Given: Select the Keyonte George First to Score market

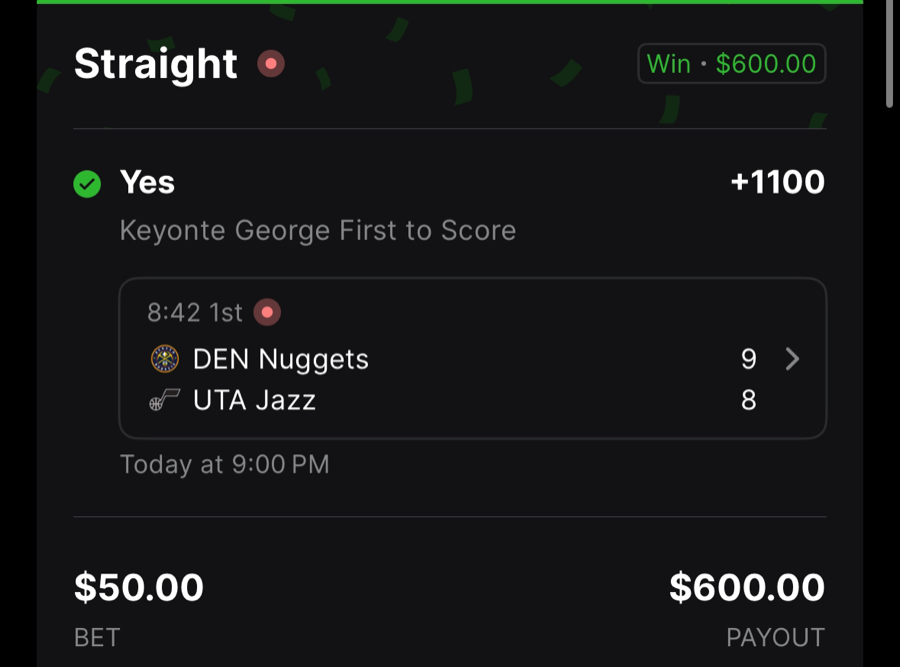Looking at the screenshot, I should click(x=317, y=230).
